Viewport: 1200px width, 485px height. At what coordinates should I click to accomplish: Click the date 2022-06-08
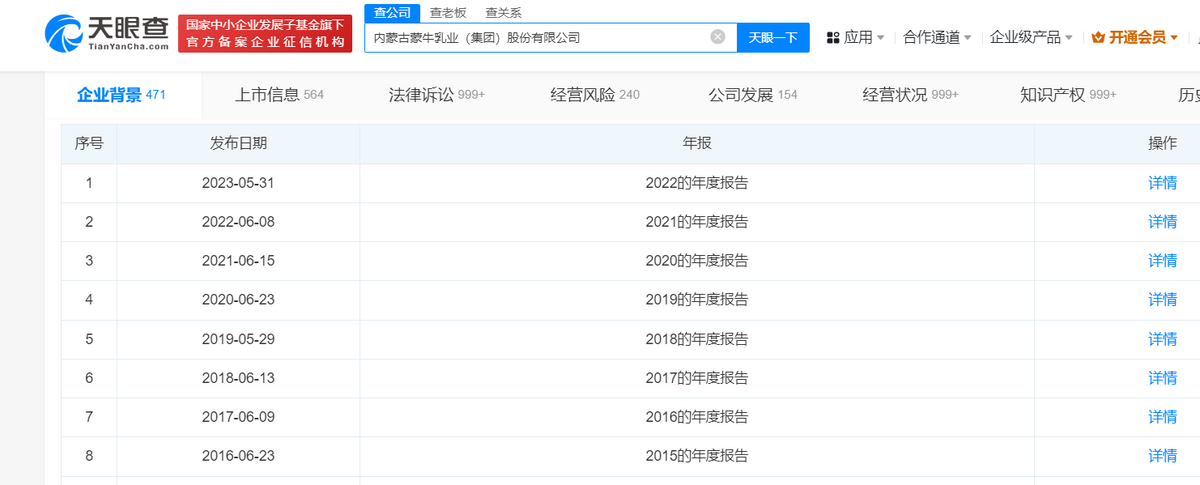pos(238,222)
